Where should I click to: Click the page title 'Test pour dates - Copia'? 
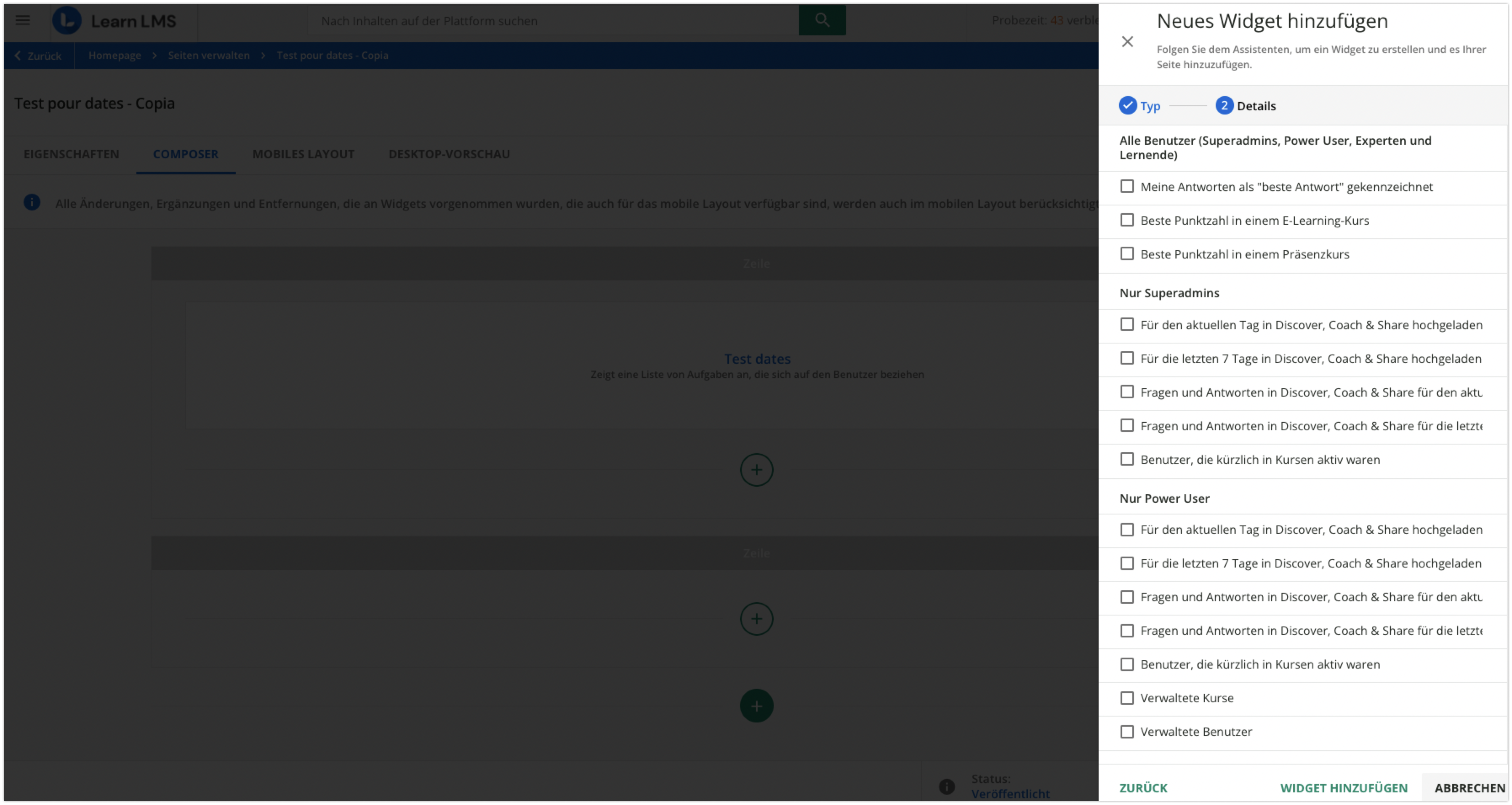click(94, 103)
